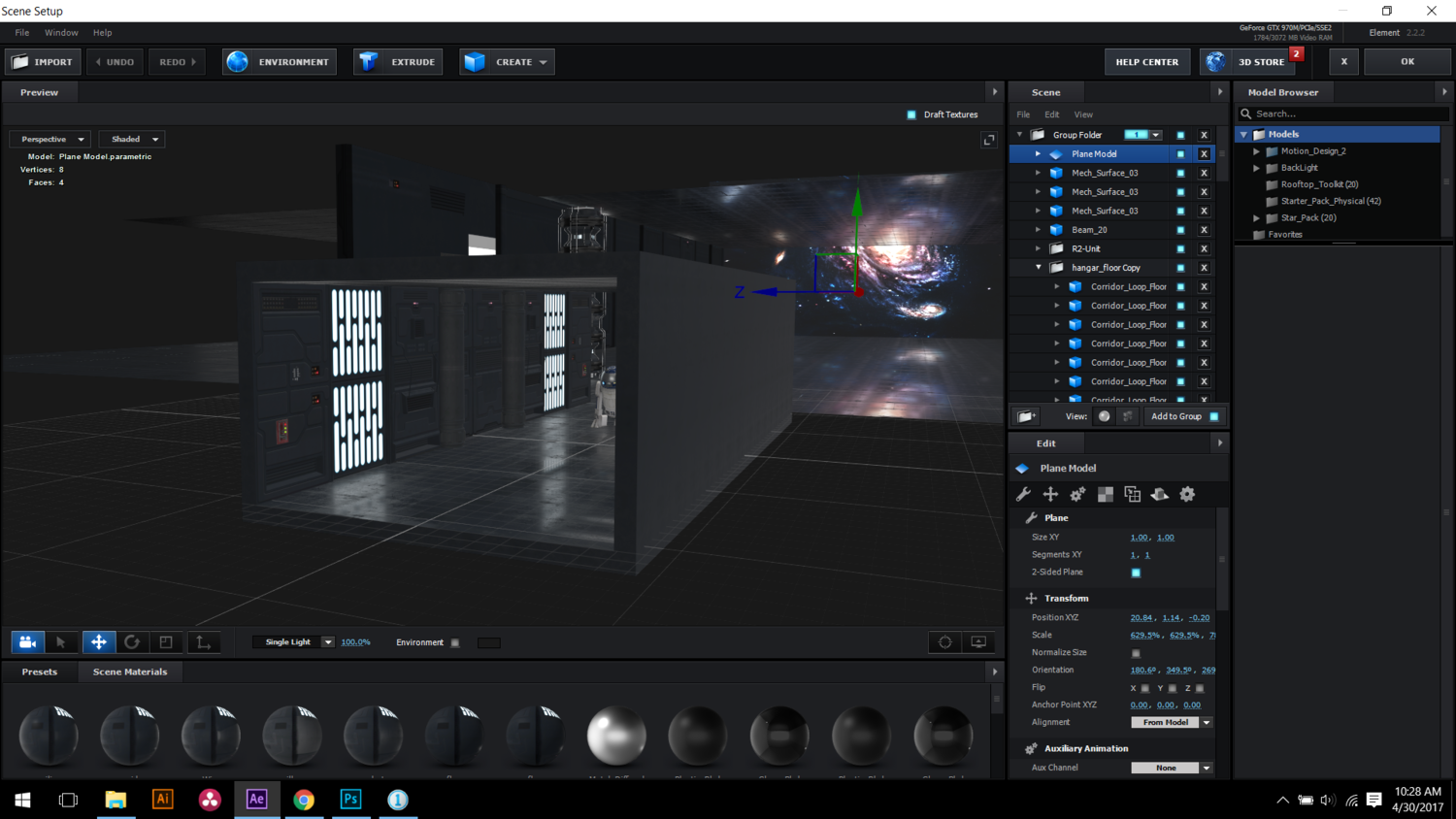Screen dimensions: 1456x819
Task: Click the environment color swatch
Action: coord(488,642)
